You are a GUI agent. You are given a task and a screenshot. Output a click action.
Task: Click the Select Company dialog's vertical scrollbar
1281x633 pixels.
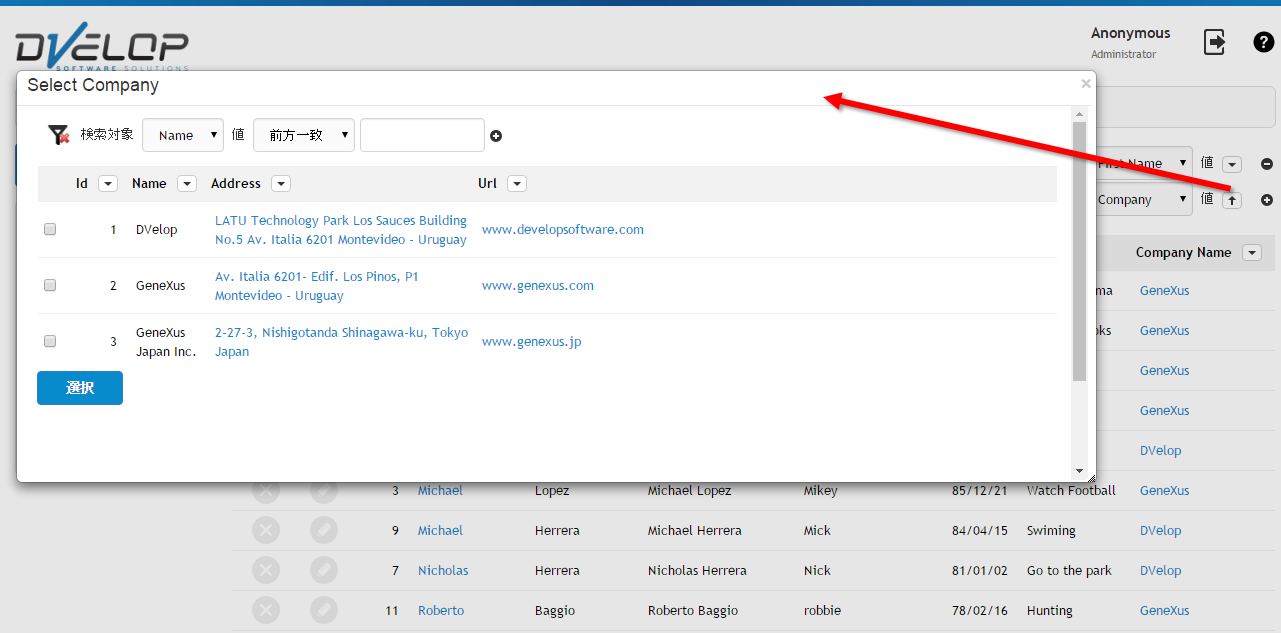1079,250
